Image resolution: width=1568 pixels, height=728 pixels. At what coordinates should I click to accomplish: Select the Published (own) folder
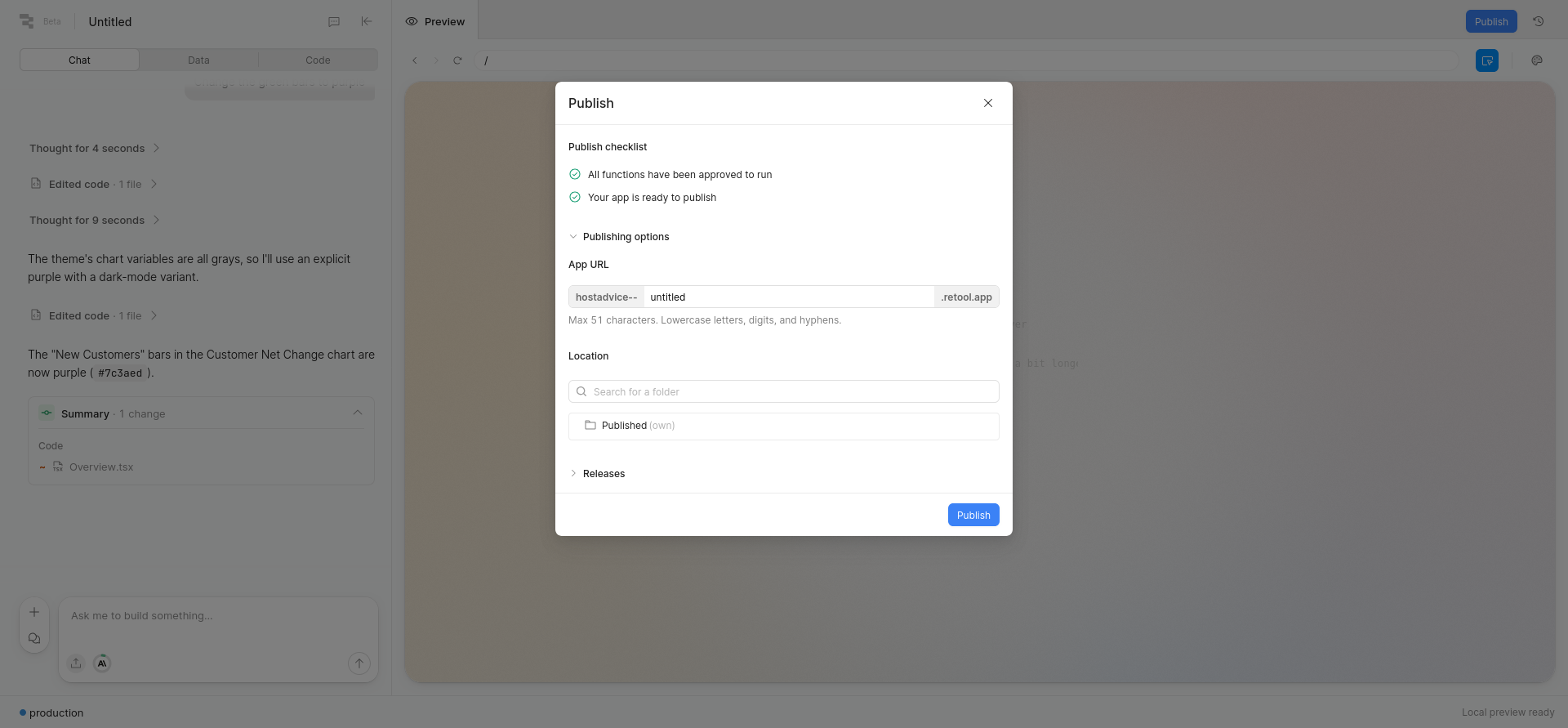pos(784,426)
